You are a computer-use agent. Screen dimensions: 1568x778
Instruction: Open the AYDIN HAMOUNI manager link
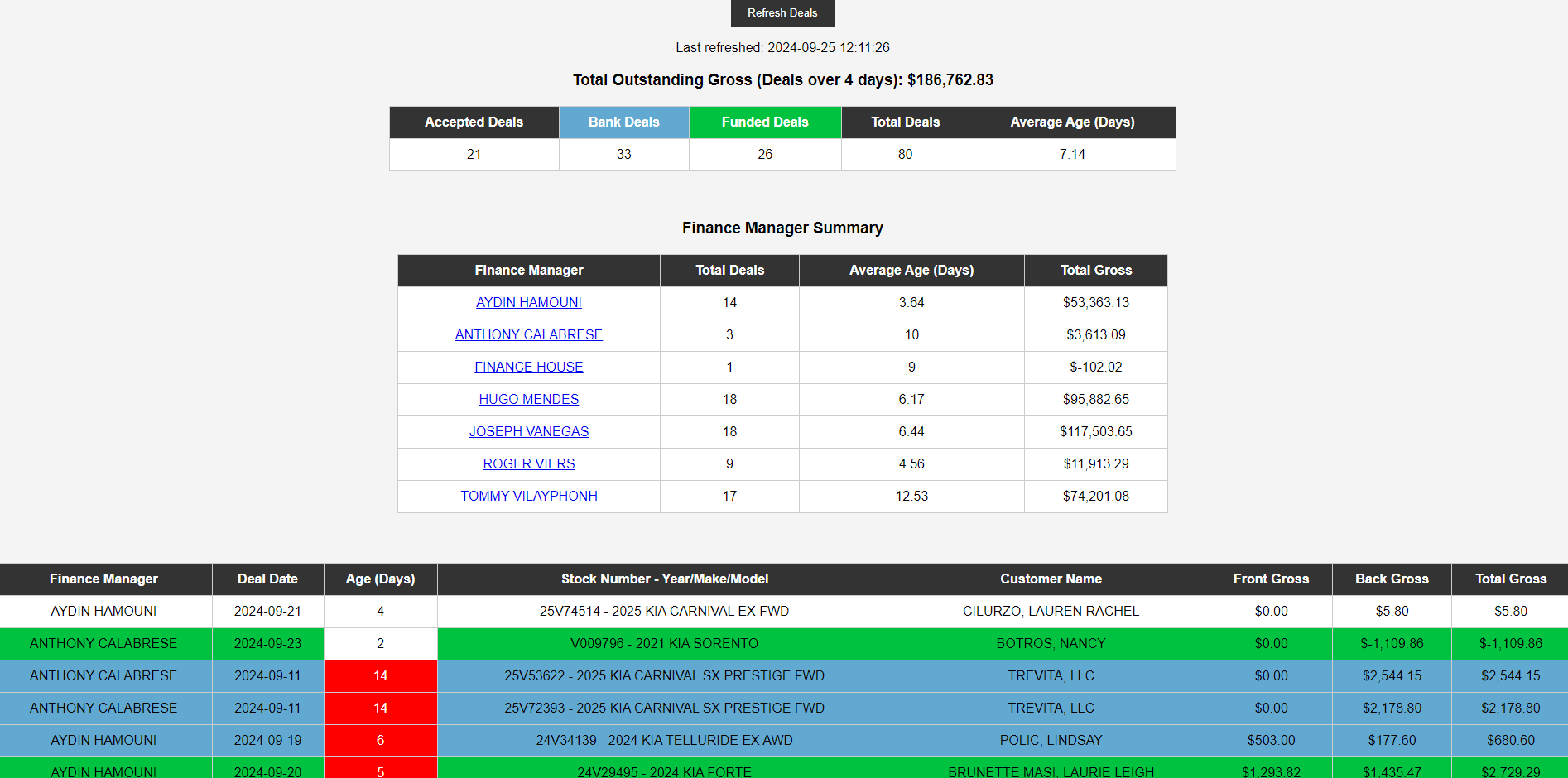click(x=528, y=303)
